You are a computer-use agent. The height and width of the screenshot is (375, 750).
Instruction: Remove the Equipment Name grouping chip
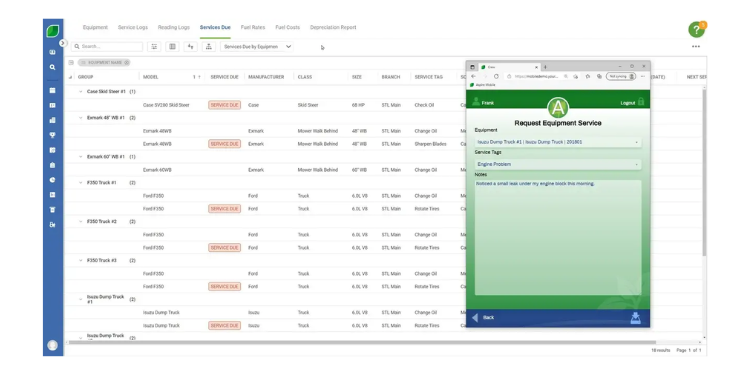pyautogui.click(x=126, y=63)
